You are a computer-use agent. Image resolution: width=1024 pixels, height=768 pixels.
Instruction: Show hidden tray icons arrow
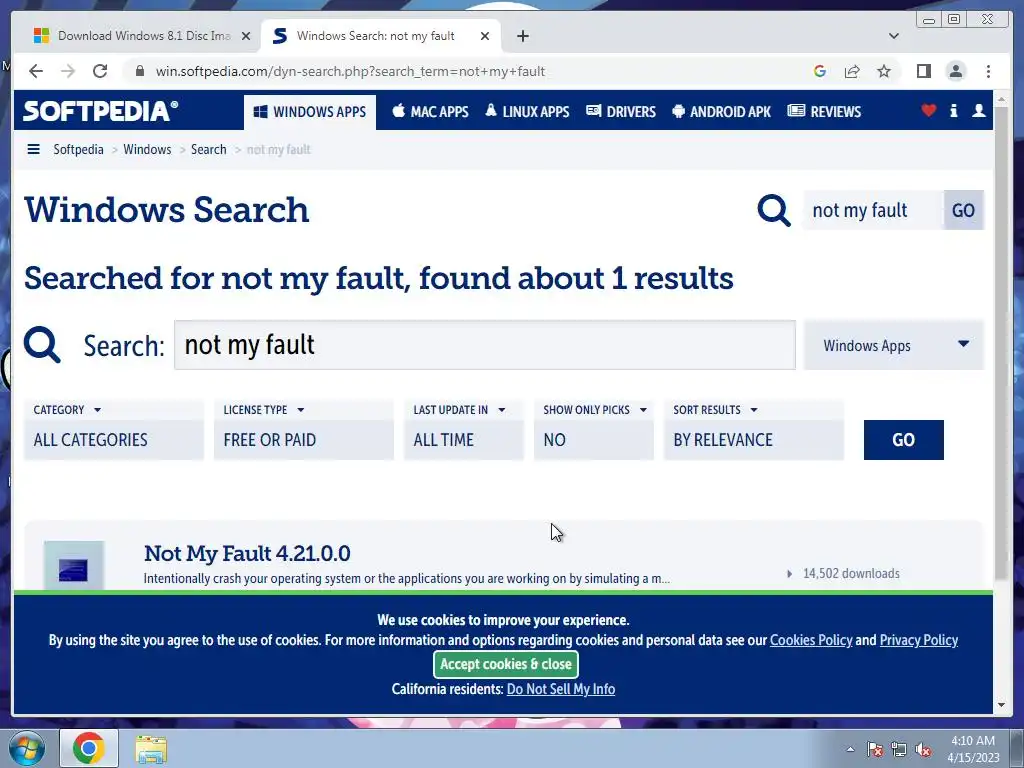(850, 749)
